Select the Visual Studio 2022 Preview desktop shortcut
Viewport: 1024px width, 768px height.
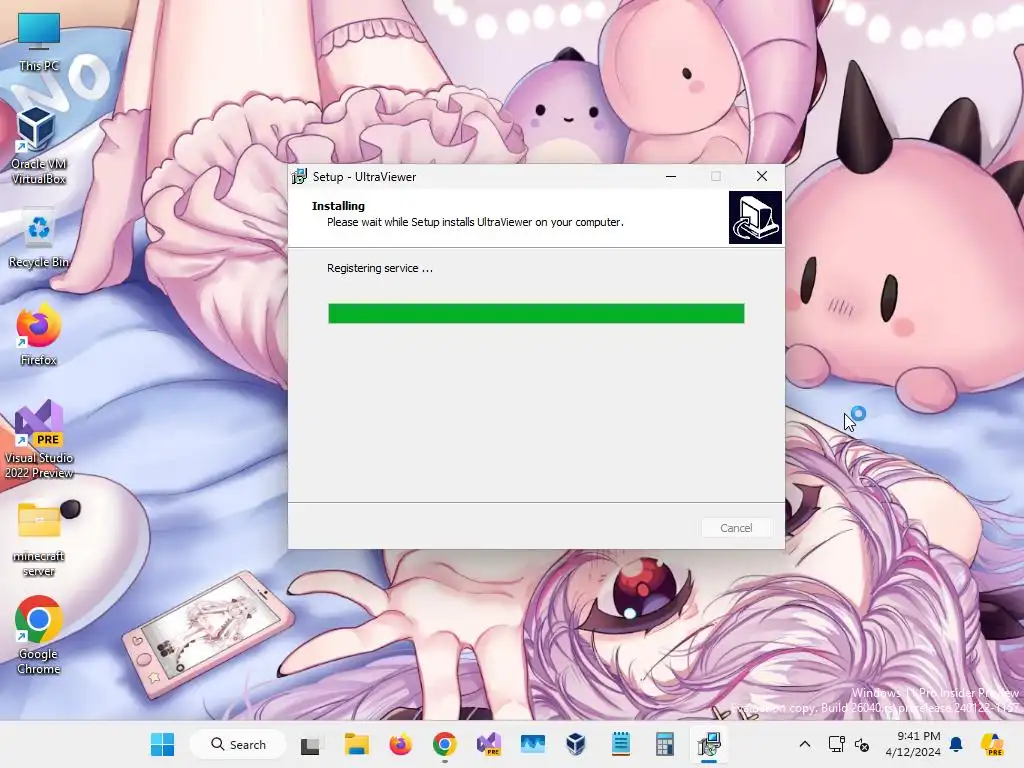pyautogui.click(x=39, y=439)
